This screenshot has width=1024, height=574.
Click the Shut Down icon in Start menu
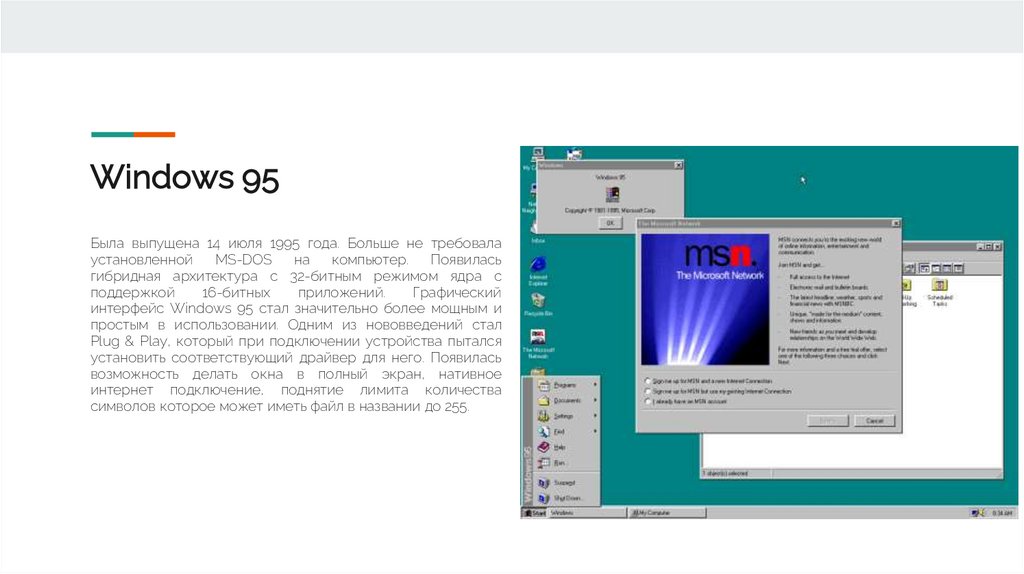(543, 498)
